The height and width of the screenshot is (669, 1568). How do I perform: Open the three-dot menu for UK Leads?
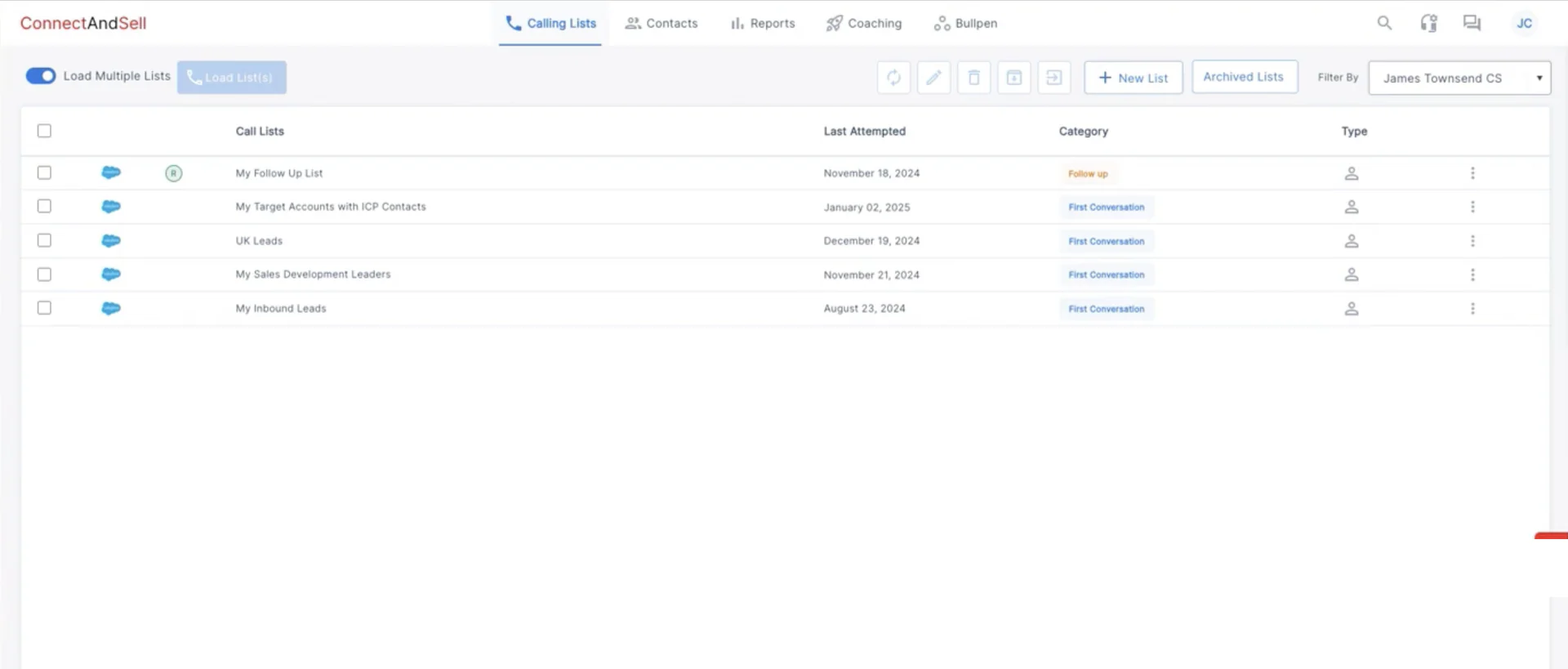[1472, 241]
